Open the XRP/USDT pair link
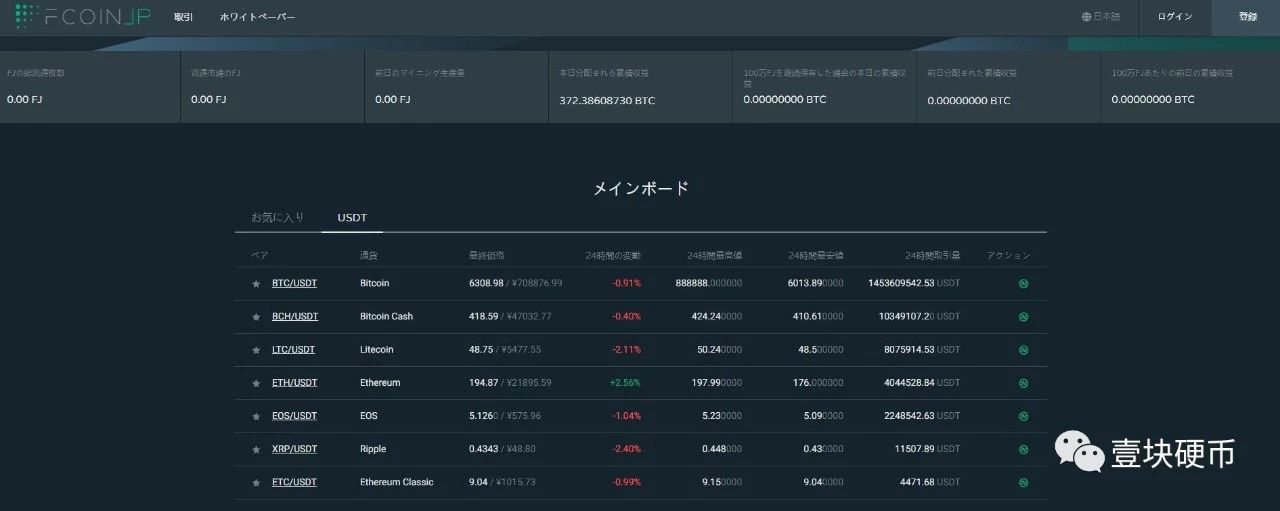 click(x=294, y=449)
